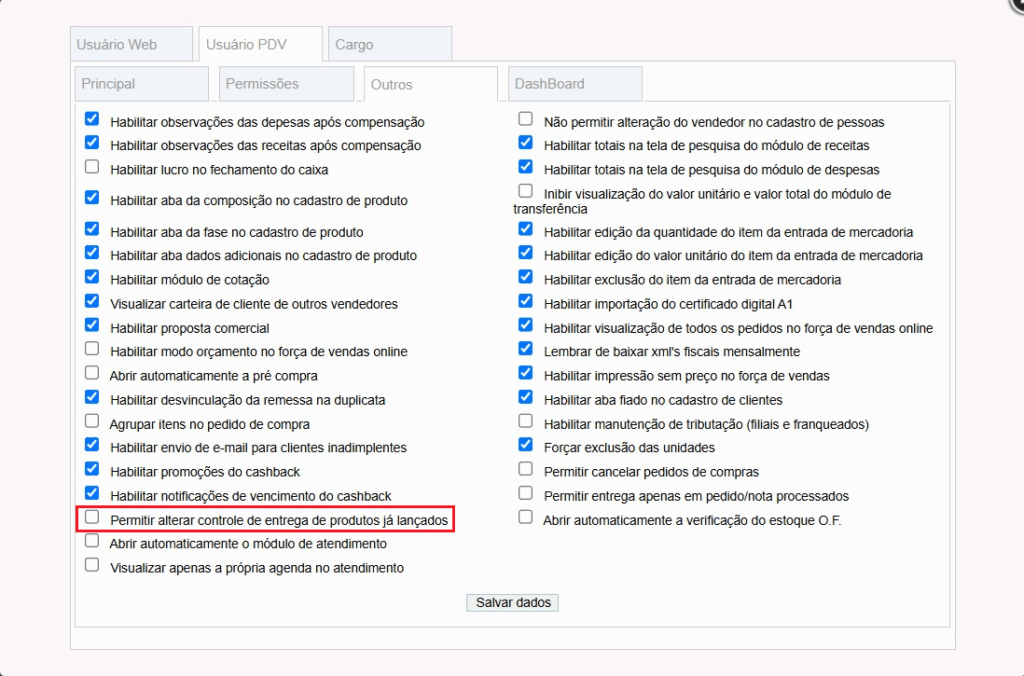
Task: Toggle Lembrar de baixar xml's fiscais mensalmente
Action: [526, 348]
